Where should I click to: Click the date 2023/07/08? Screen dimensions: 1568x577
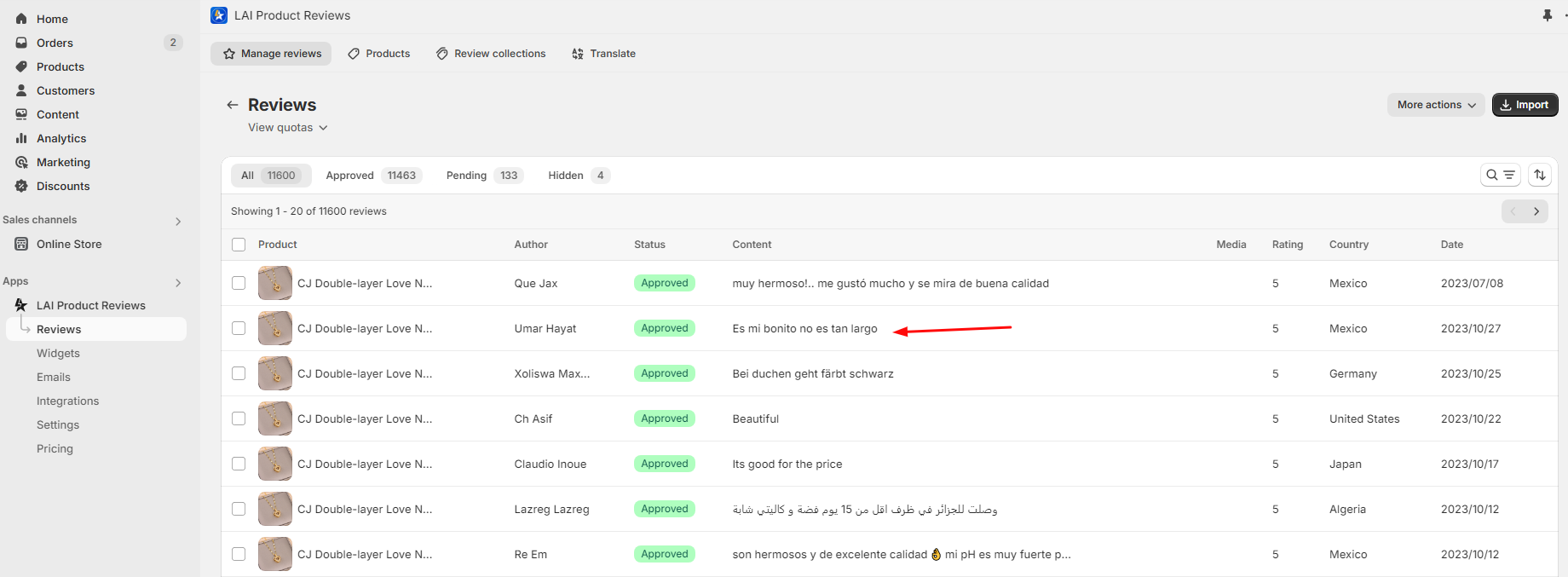click(1472, 284)
